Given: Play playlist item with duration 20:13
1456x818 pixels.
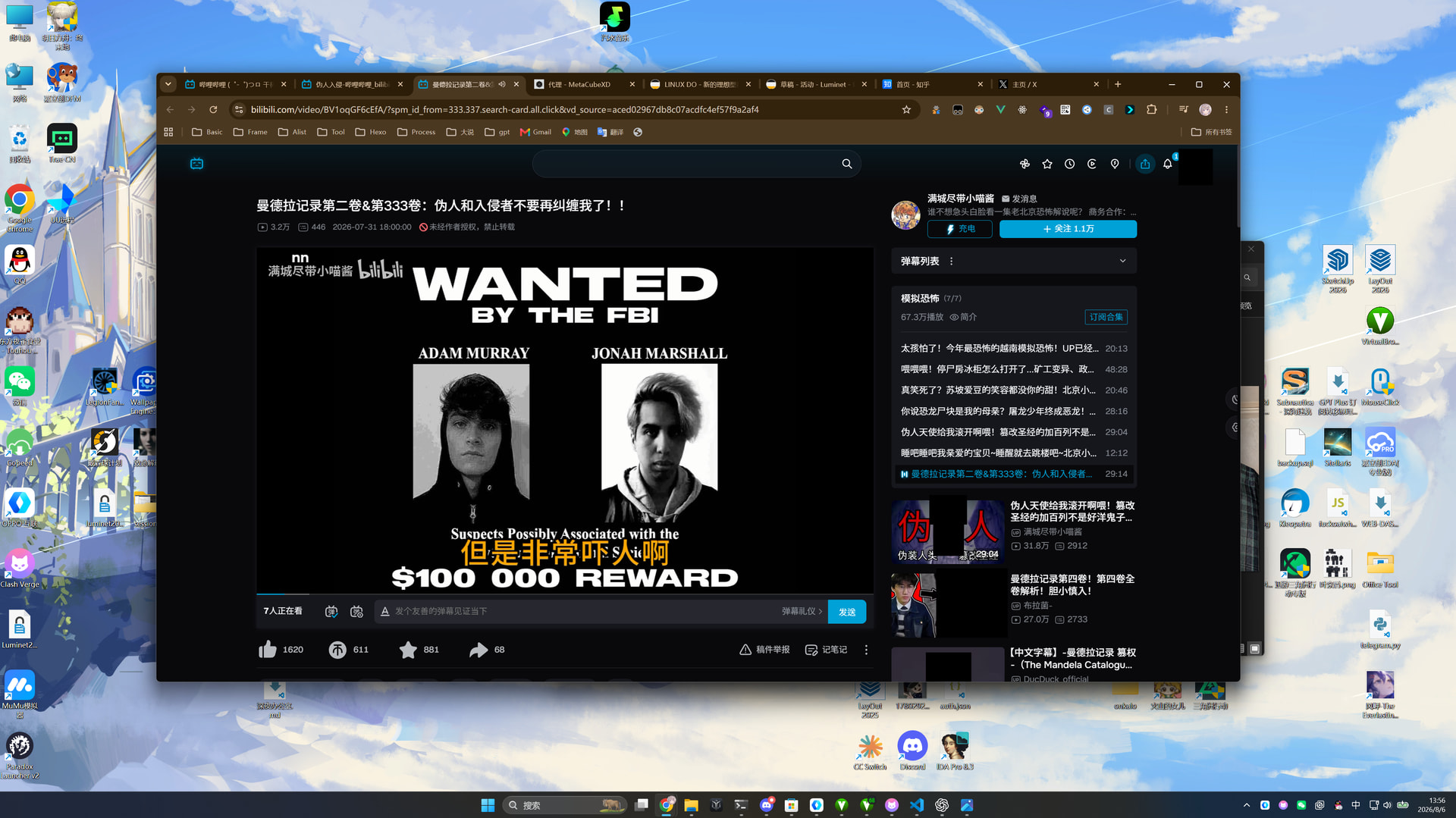Looking at the screenshot, I should (x=1013, y=349).
